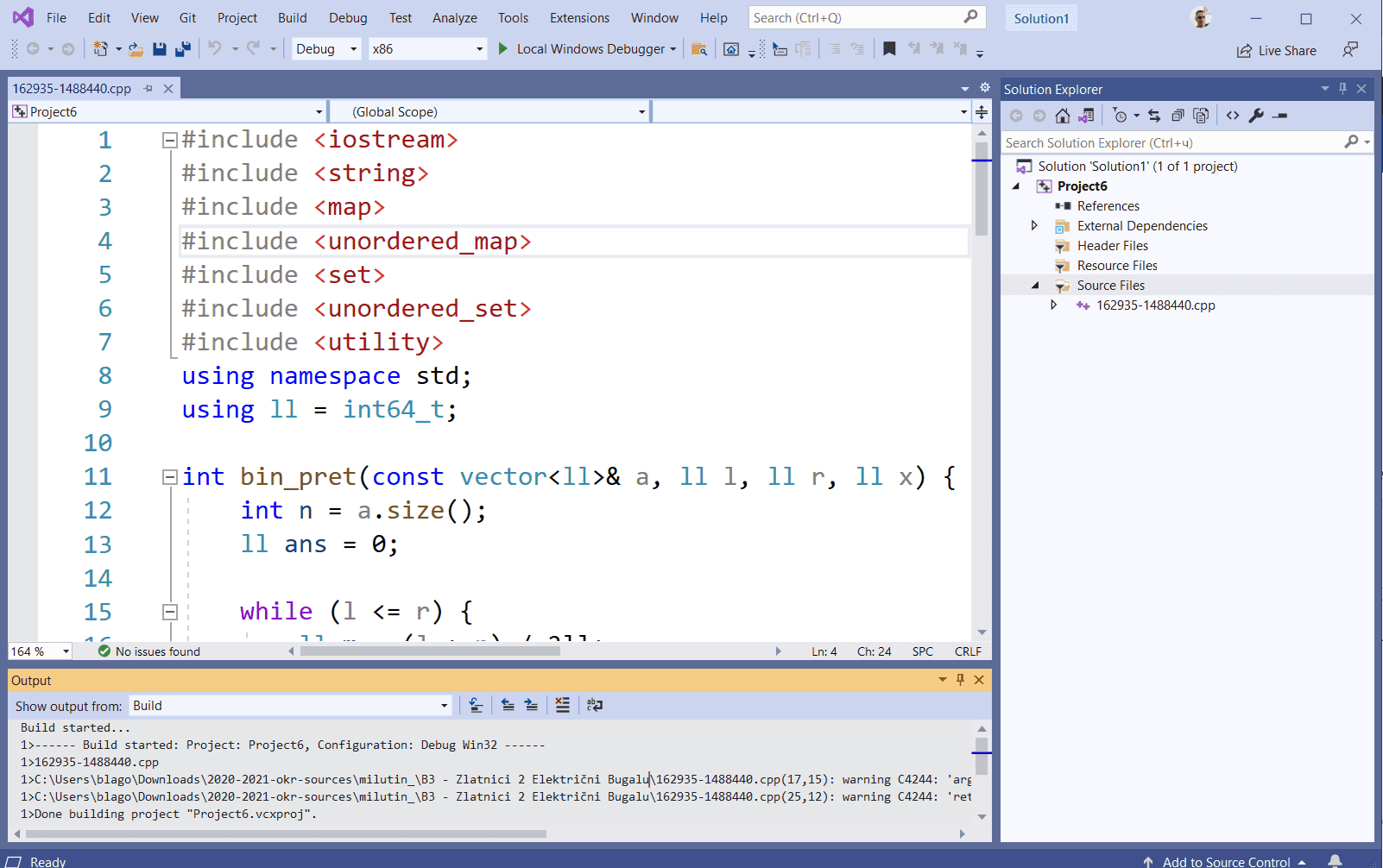Open Solution Explorer Properties wrench icon

click(x=1256, y=116)
